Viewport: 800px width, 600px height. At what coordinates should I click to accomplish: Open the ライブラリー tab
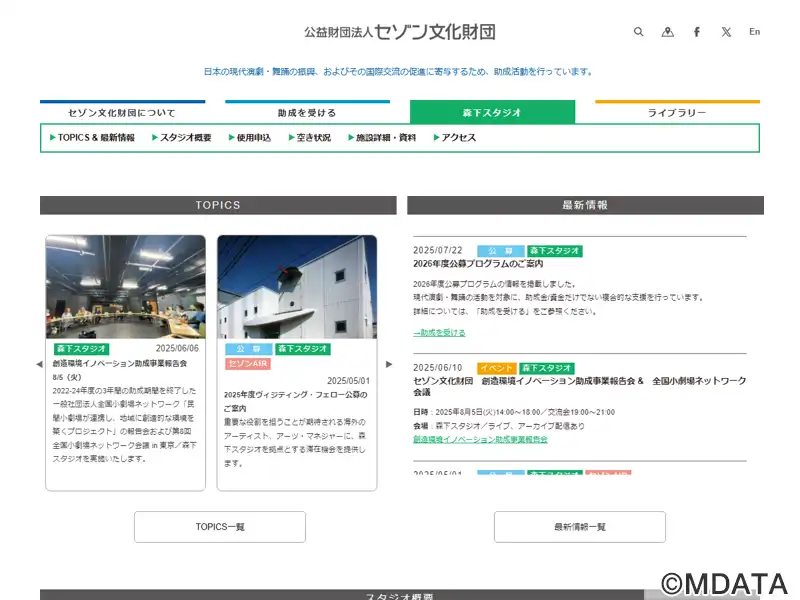point(678,112)
